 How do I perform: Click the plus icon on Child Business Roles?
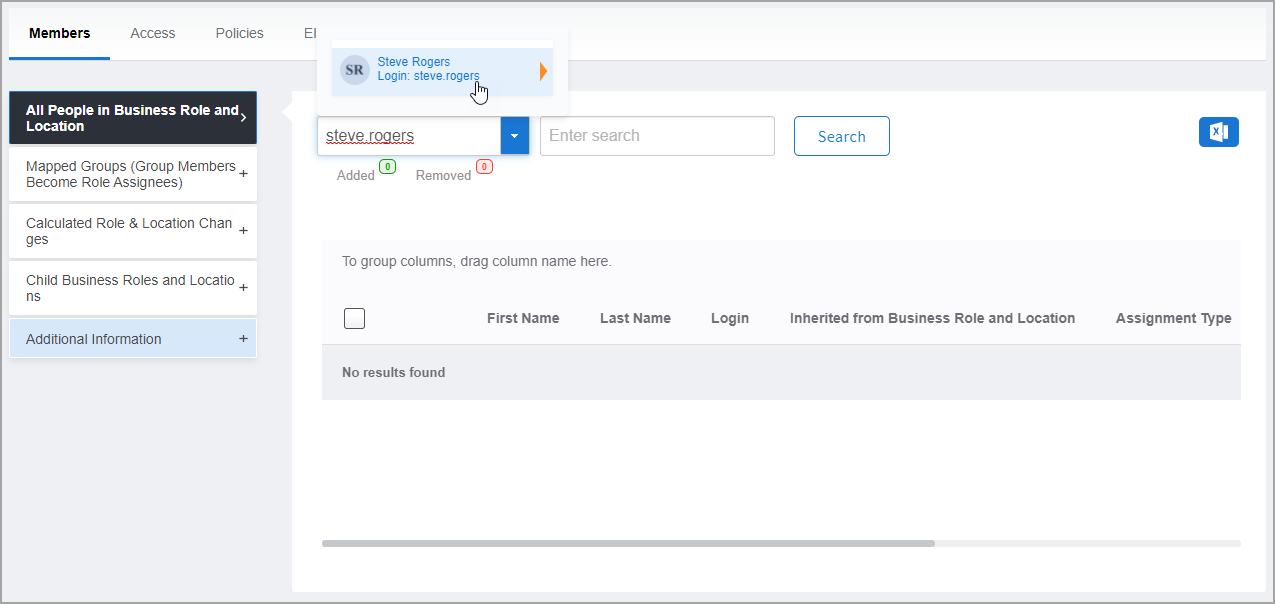click(243, 288)
